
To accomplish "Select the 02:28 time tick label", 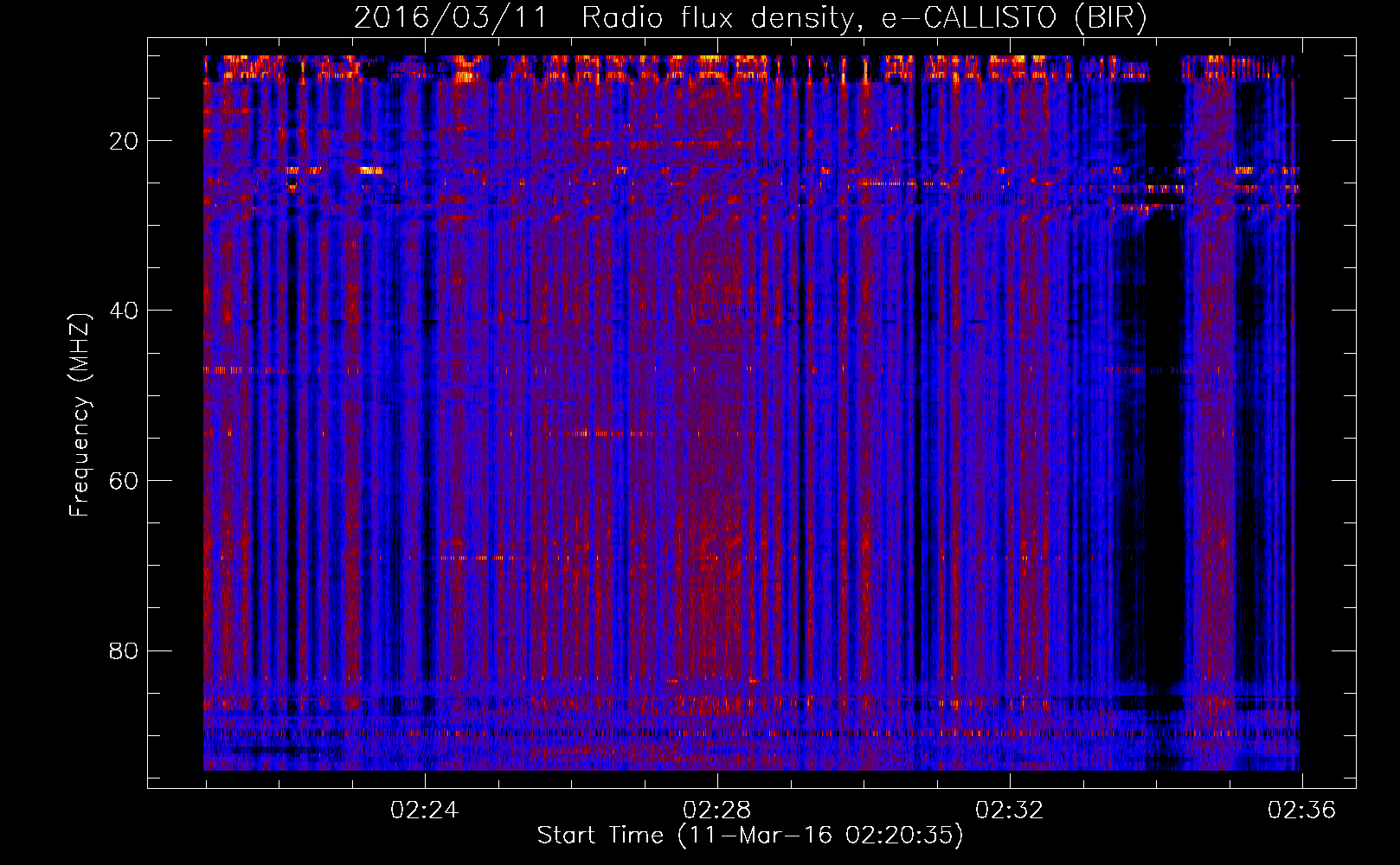I will point(717,811).
